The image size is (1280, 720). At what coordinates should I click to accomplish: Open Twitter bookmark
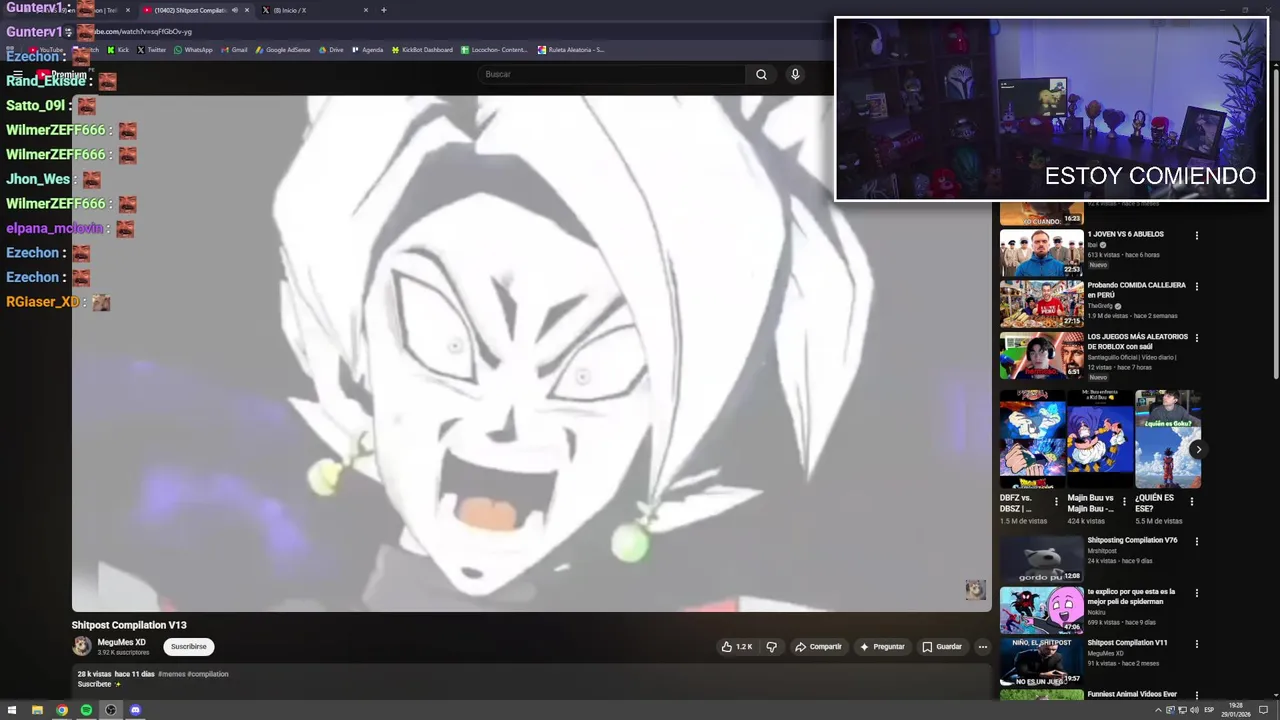[x=151, y=49]
